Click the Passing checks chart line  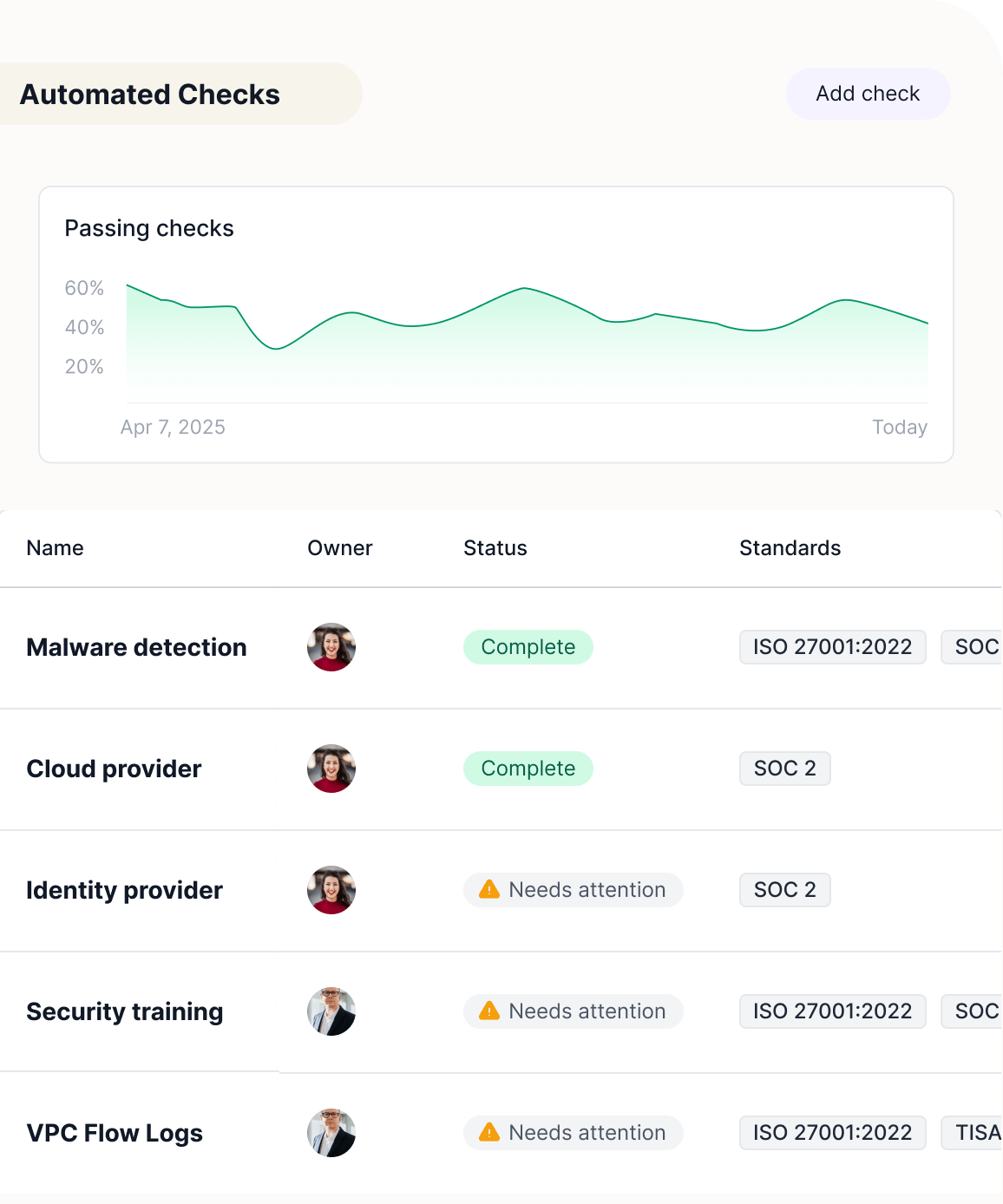pos(526,289)
